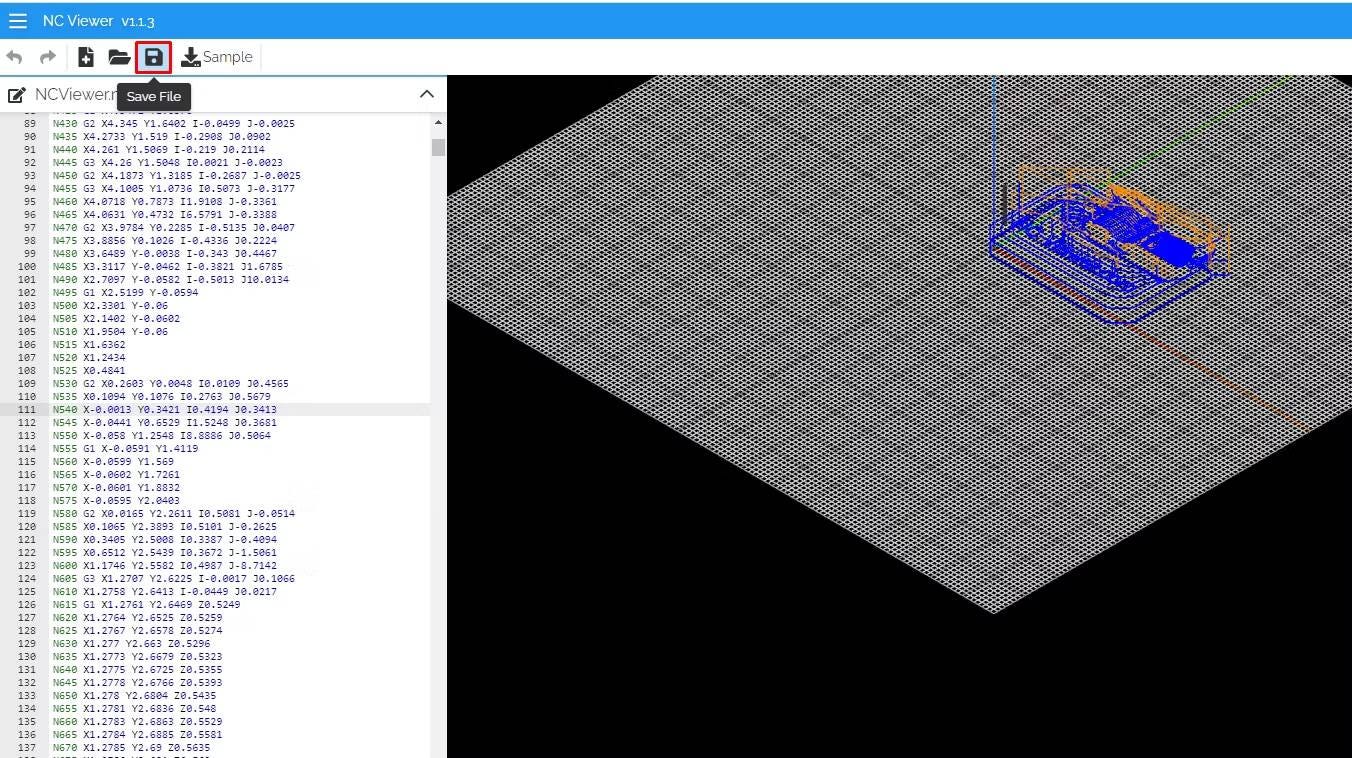Open the hamburger menu
The image size is (1352, 758).
click(x=18, y=21)
